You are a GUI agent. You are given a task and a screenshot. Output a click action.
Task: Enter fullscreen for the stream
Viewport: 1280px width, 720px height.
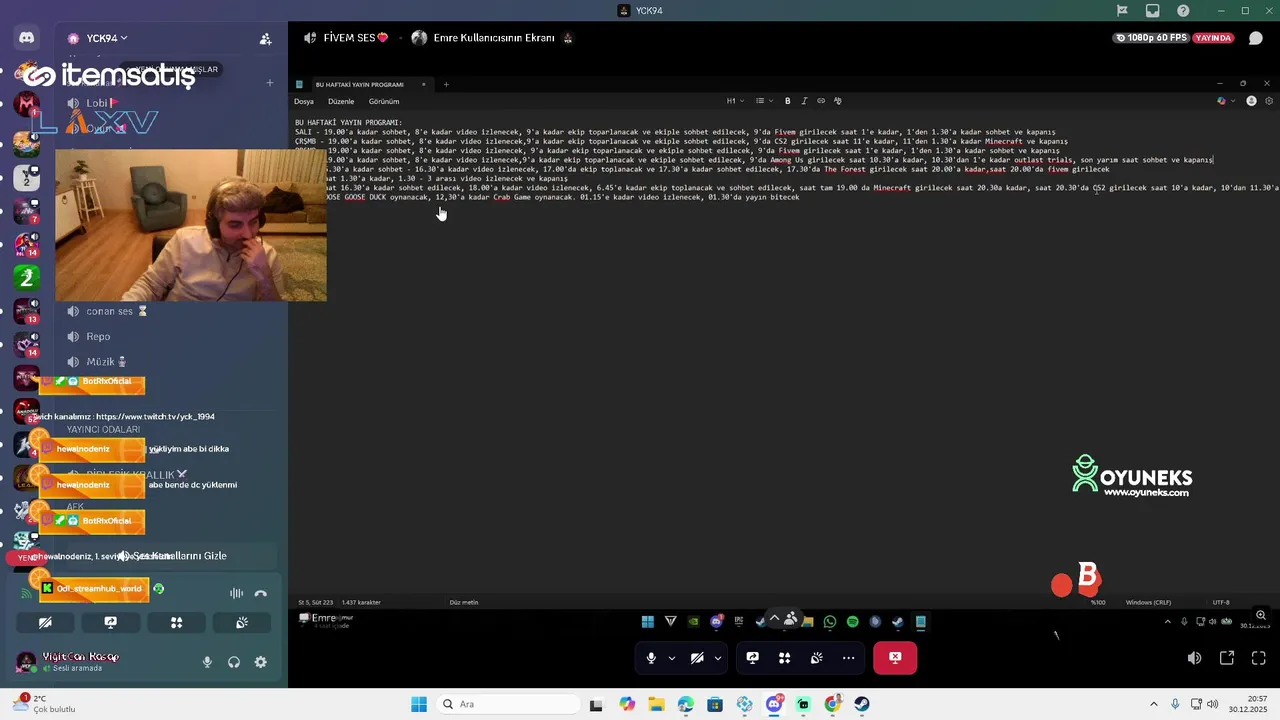click(x=1259, y=658)
